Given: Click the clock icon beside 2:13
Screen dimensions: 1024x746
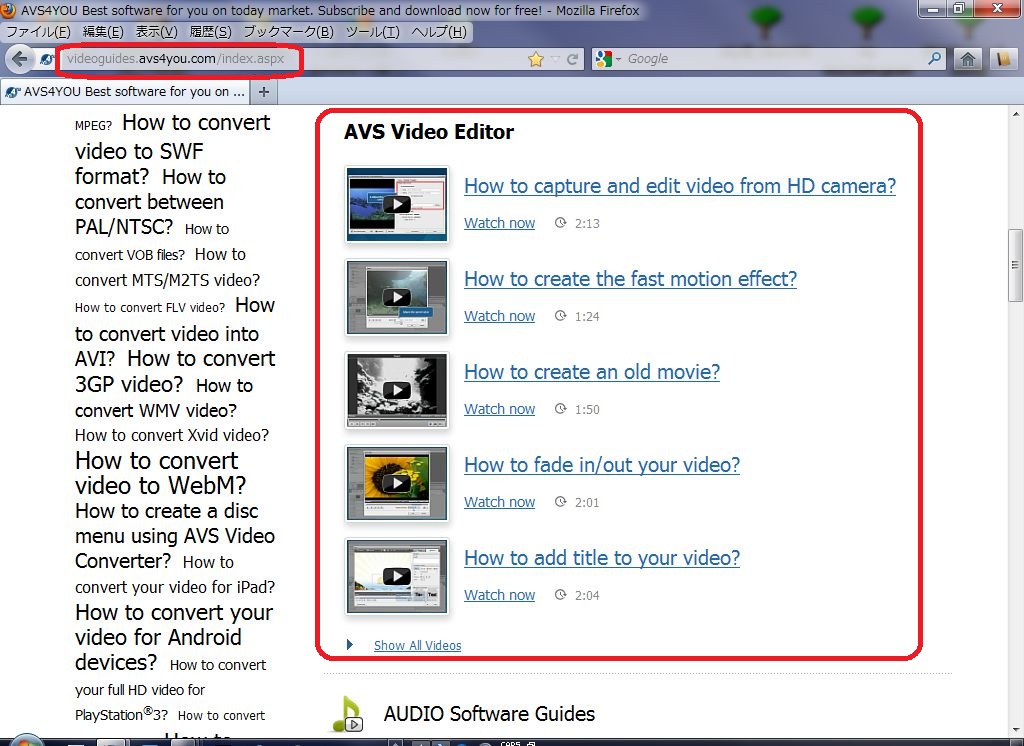Looking at the screenshot, I should (560, 223).
